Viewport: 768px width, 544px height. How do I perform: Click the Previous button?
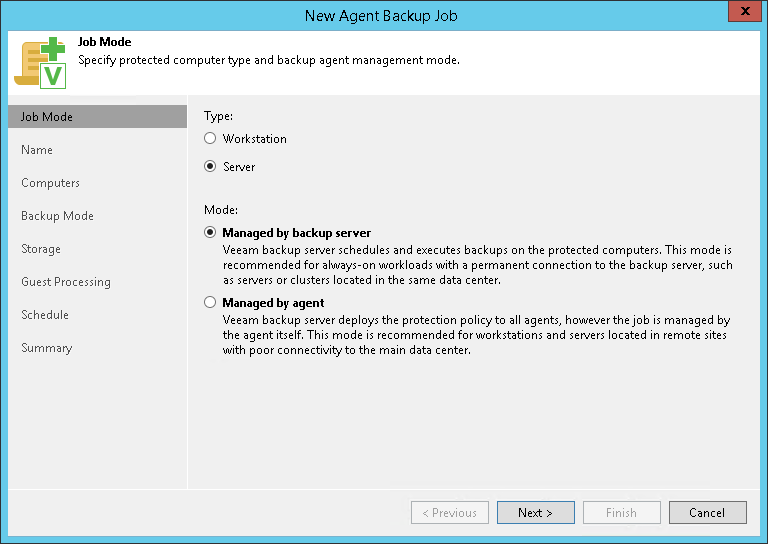[x=450, y=513]
